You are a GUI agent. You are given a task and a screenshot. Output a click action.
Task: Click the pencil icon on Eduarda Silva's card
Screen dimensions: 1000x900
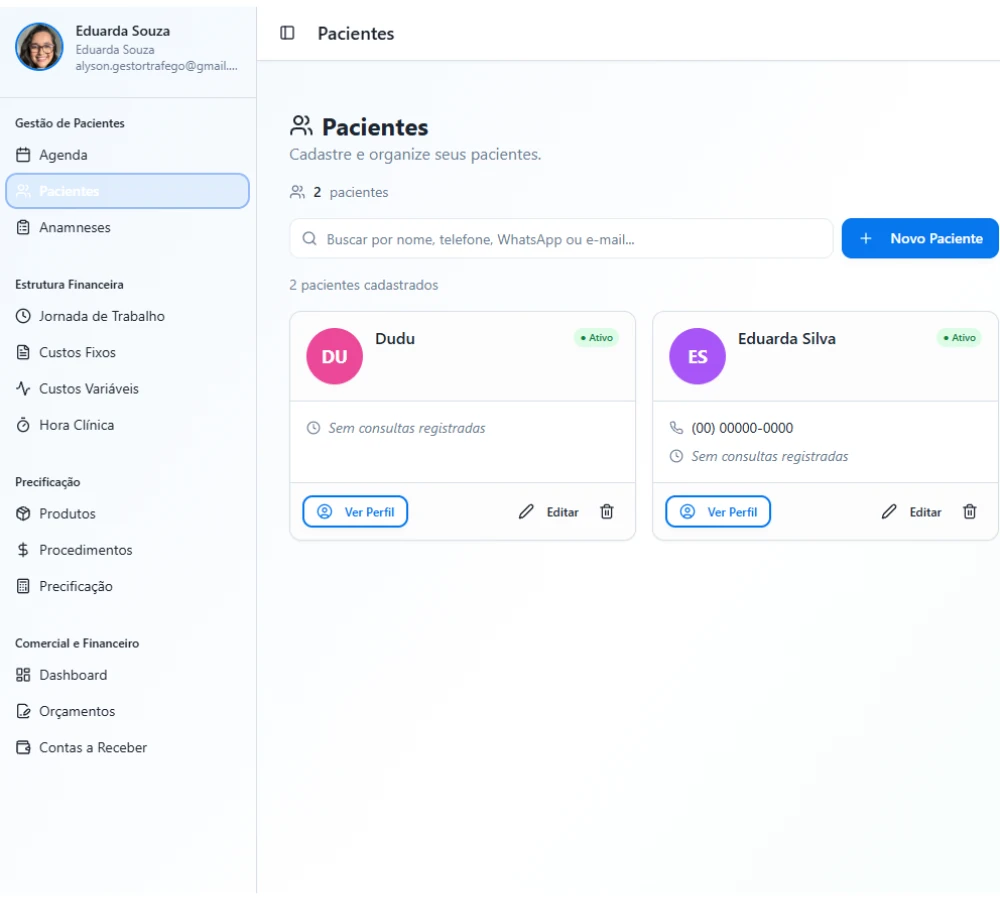889,512
